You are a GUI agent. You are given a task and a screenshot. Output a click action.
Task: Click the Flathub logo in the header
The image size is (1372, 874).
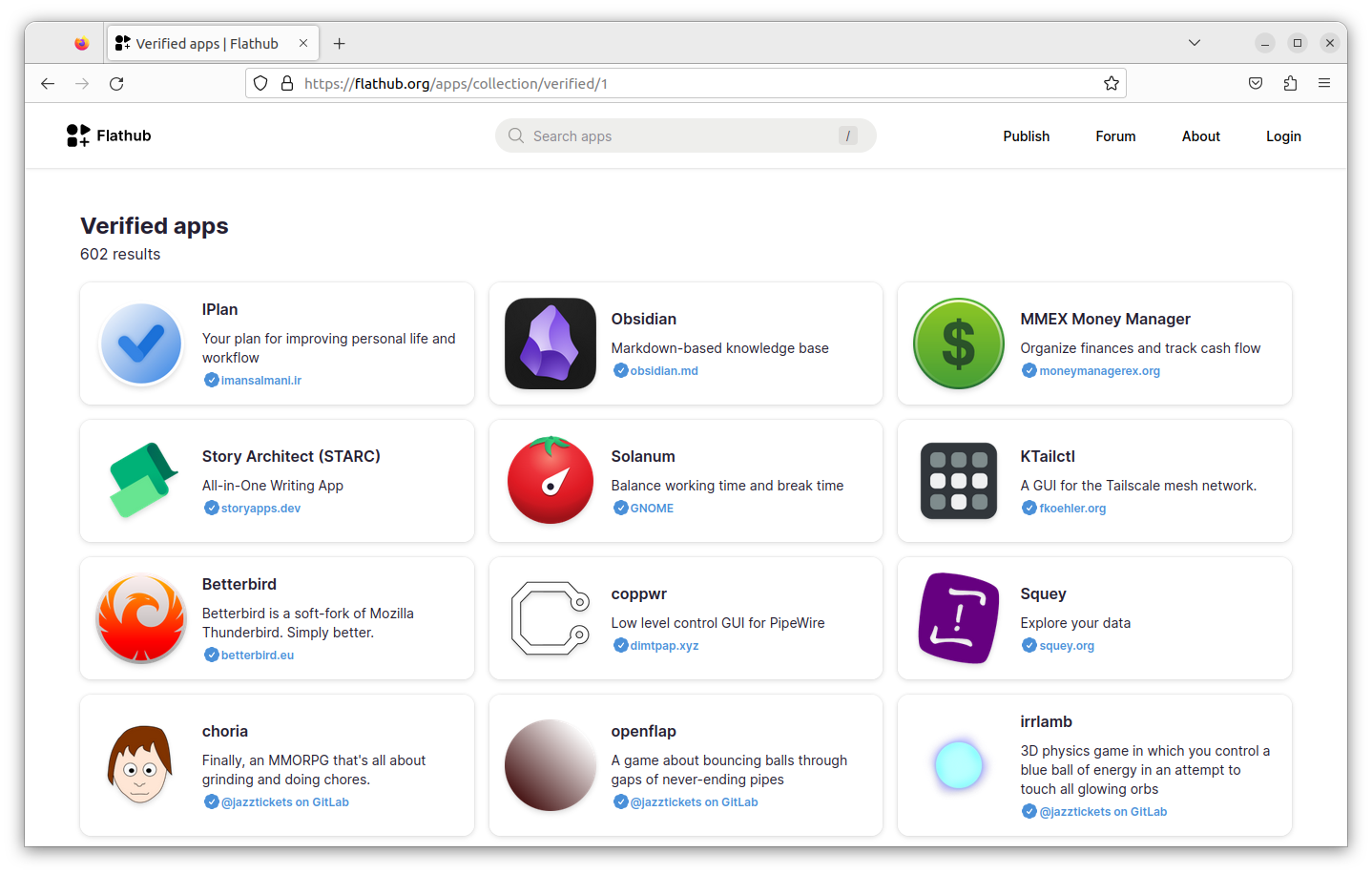(108, 135)
